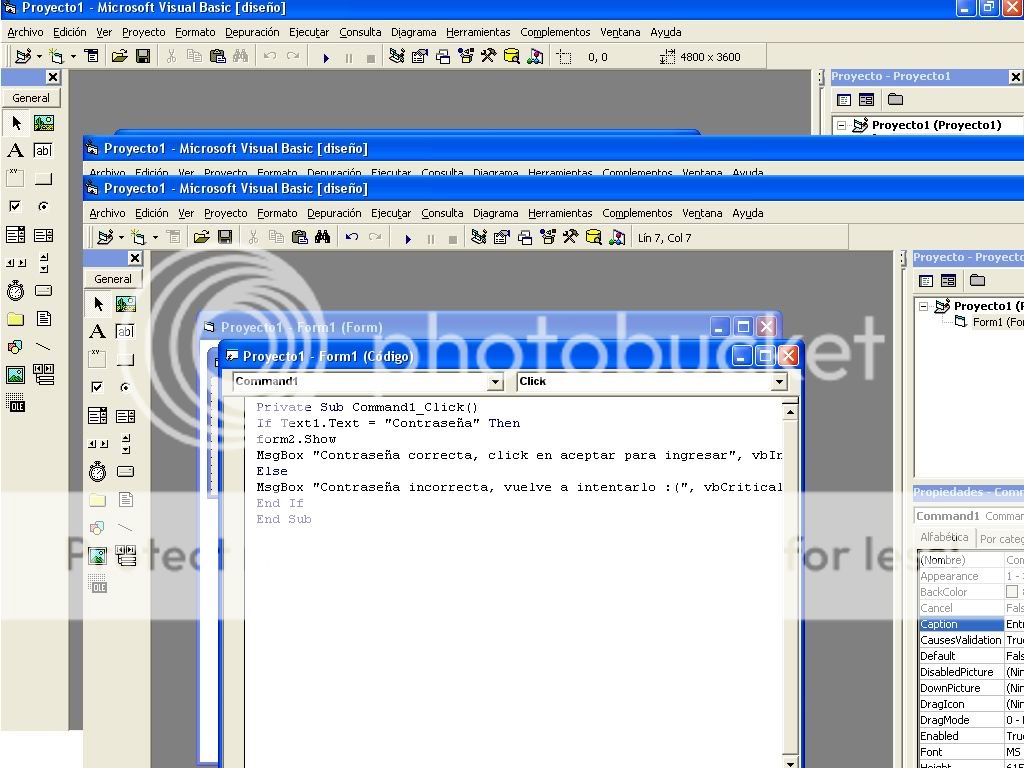Open Menu Editor in the '4800 x 3600' toolbar

tap(92, 56)
